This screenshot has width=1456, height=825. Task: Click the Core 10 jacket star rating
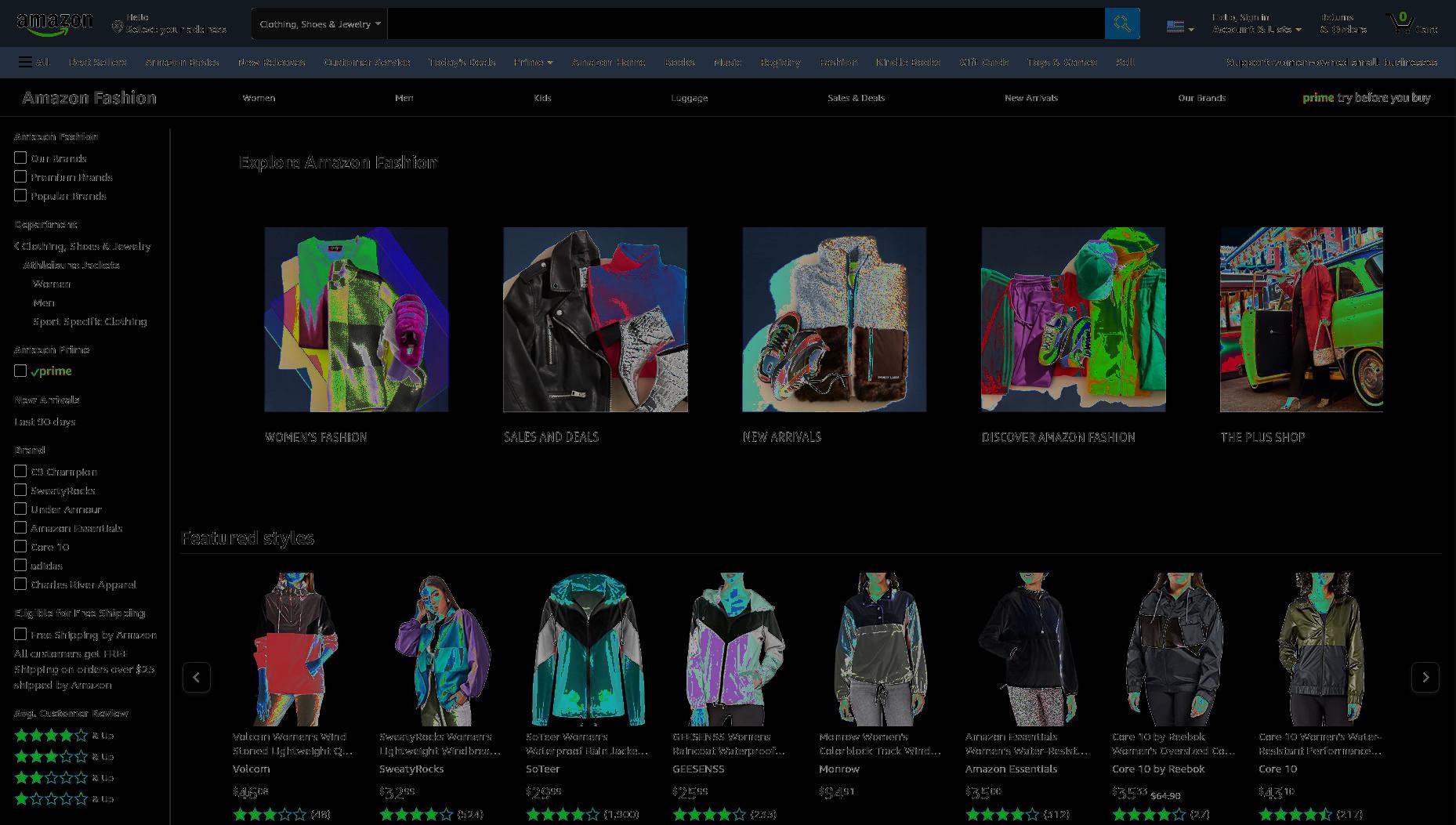coord(1295,814)
